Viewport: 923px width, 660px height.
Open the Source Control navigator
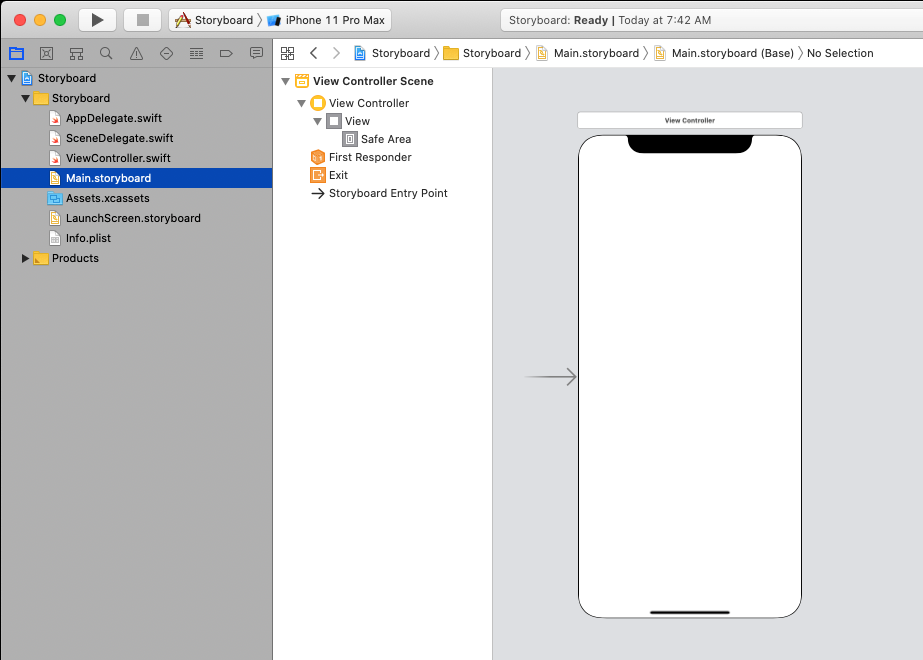pyautogui.click(x=46, y=53)
